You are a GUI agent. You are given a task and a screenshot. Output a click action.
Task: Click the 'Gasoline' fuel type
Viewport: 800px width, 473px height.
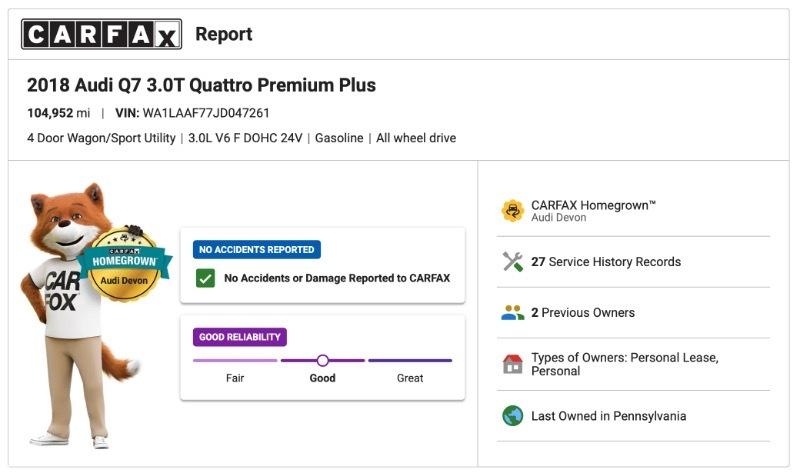click(339, 138)
